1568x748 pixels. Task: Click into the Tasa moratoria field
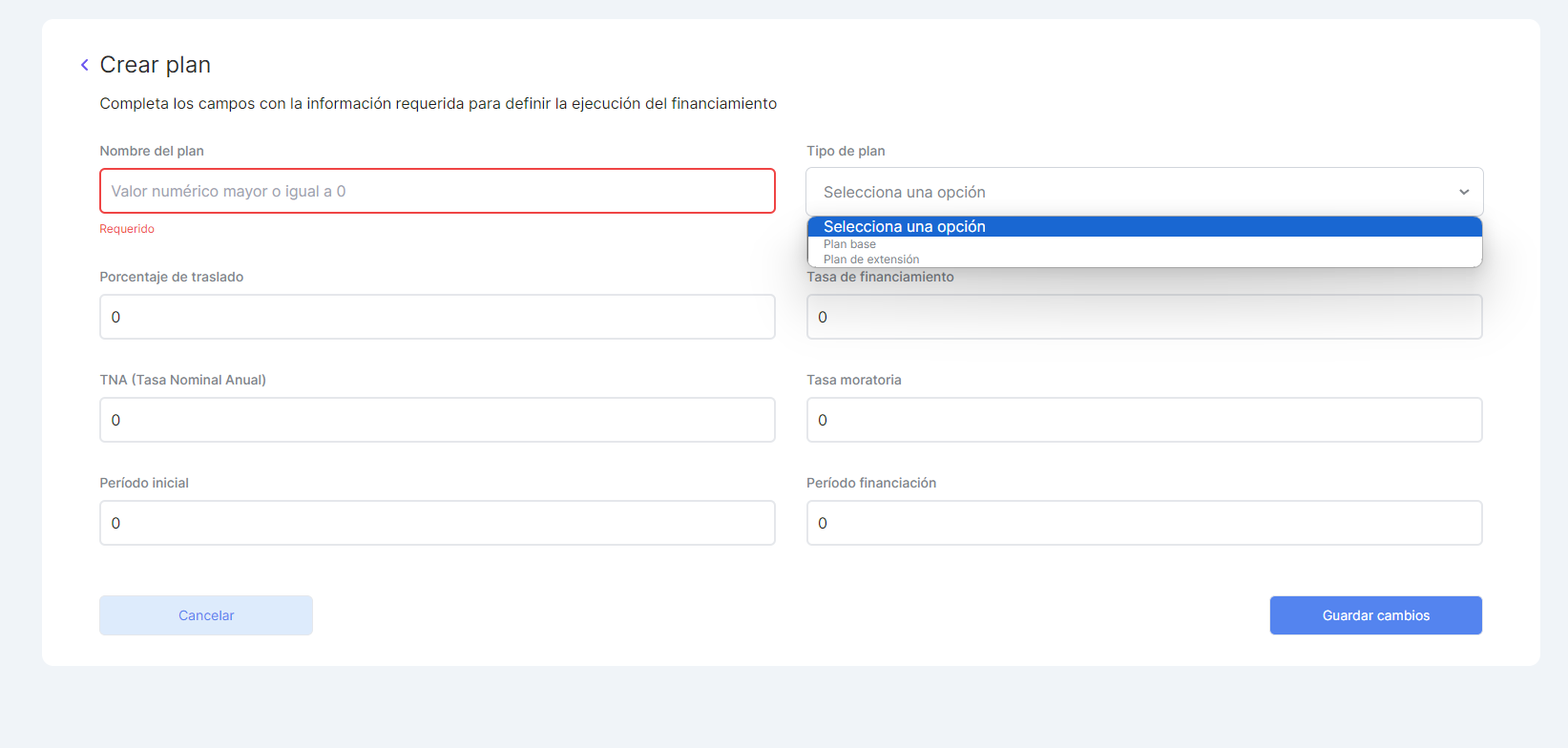(x=1143, y=420)
